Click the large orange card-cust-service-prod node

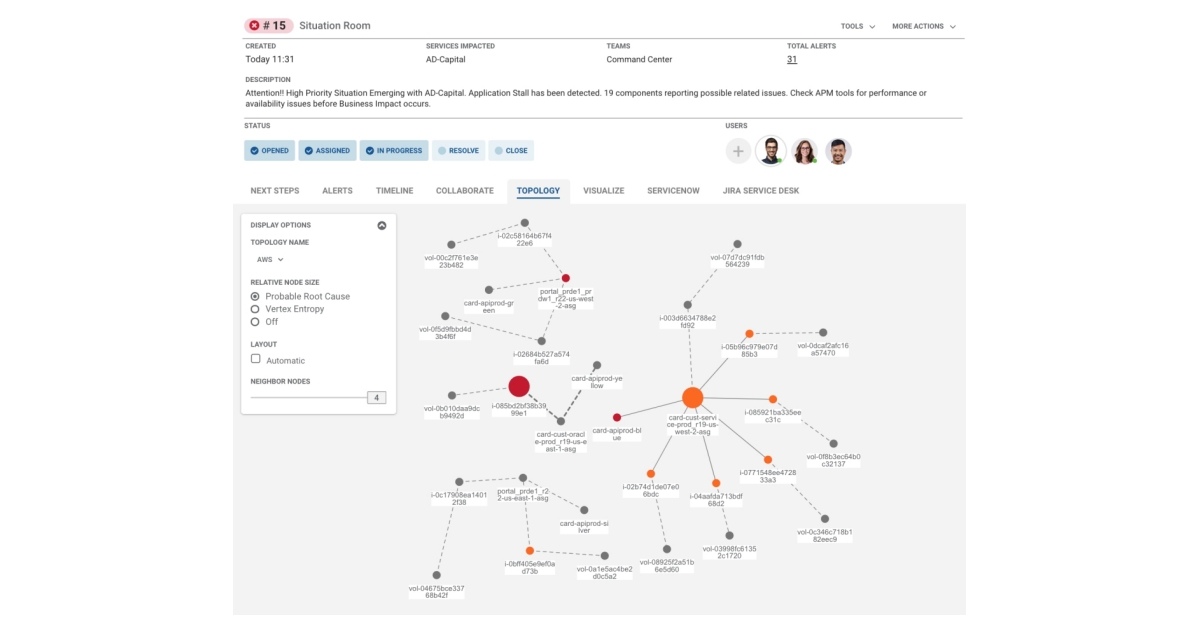[x=692, y=396]
